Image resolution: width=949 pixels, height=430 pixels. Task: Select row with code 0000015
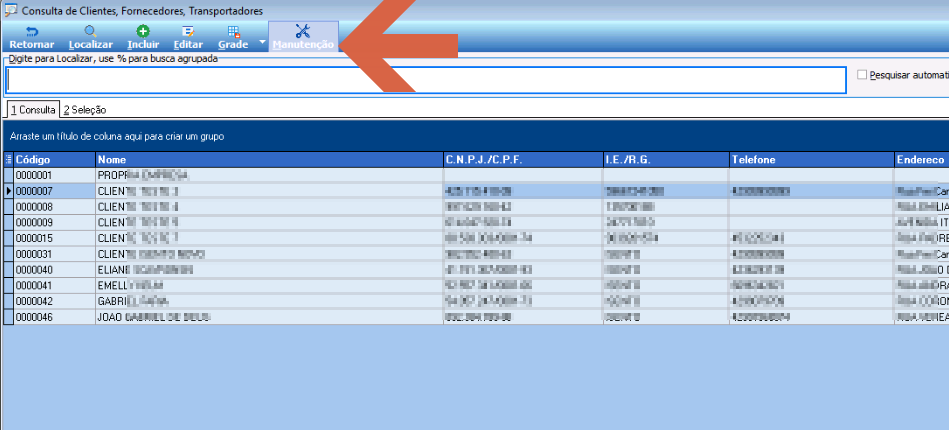[x=476, y=238]
